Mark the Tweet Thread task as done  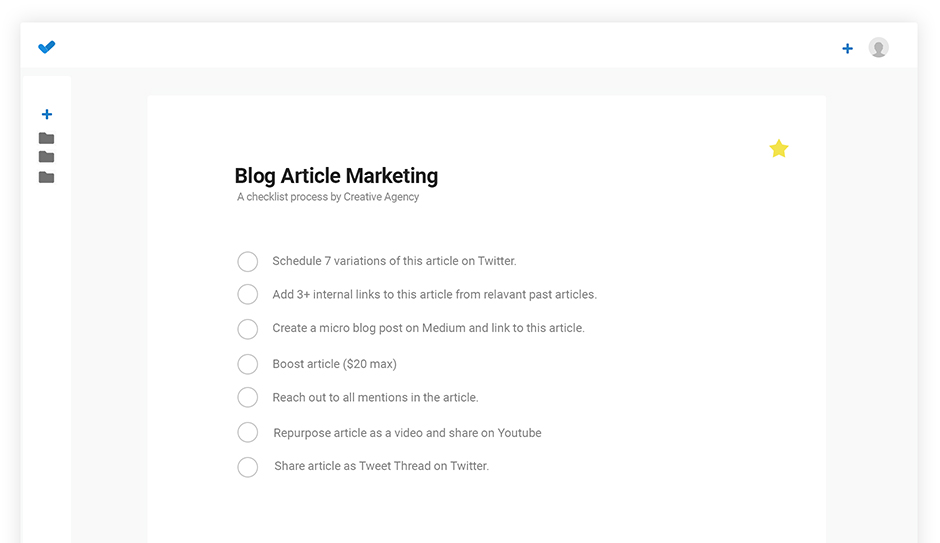(x=247, y=466)
